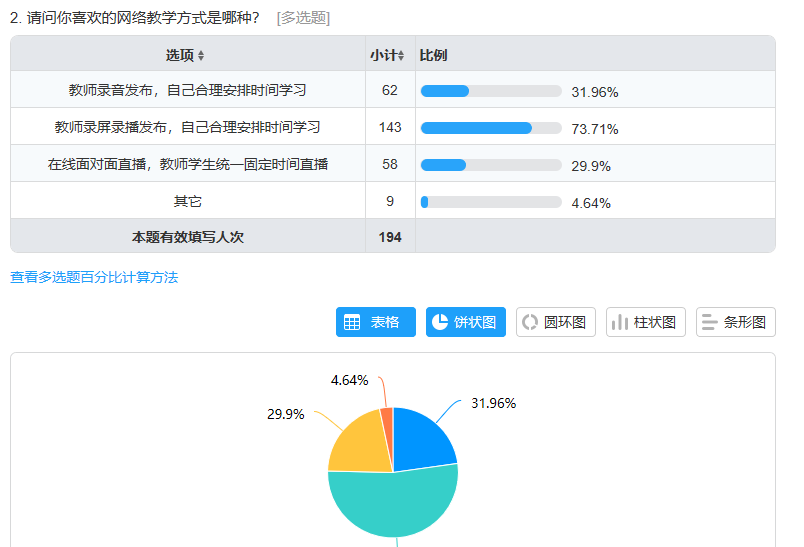
Task: Switch to 条形图 bar chart view
Action: pyautogui.click(x=736, y=322)
